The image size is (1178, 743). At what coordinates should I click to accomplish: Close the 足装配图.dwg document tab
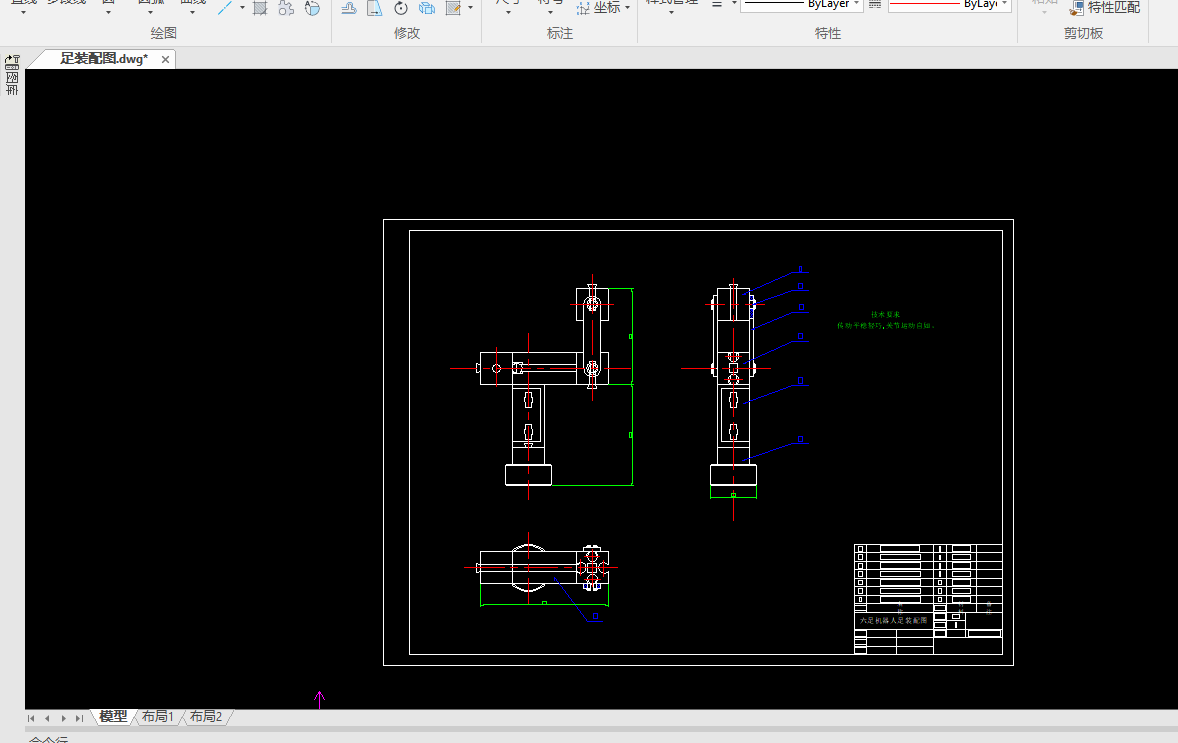tap(166, 59)
